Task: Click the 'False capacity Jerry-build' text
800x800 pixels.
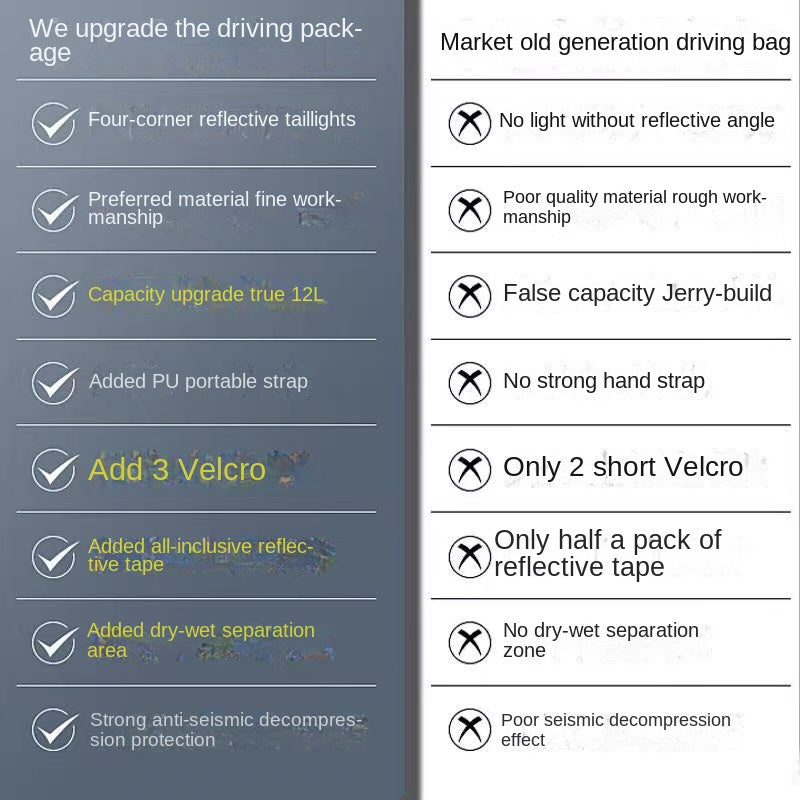Action: point(637,293)
